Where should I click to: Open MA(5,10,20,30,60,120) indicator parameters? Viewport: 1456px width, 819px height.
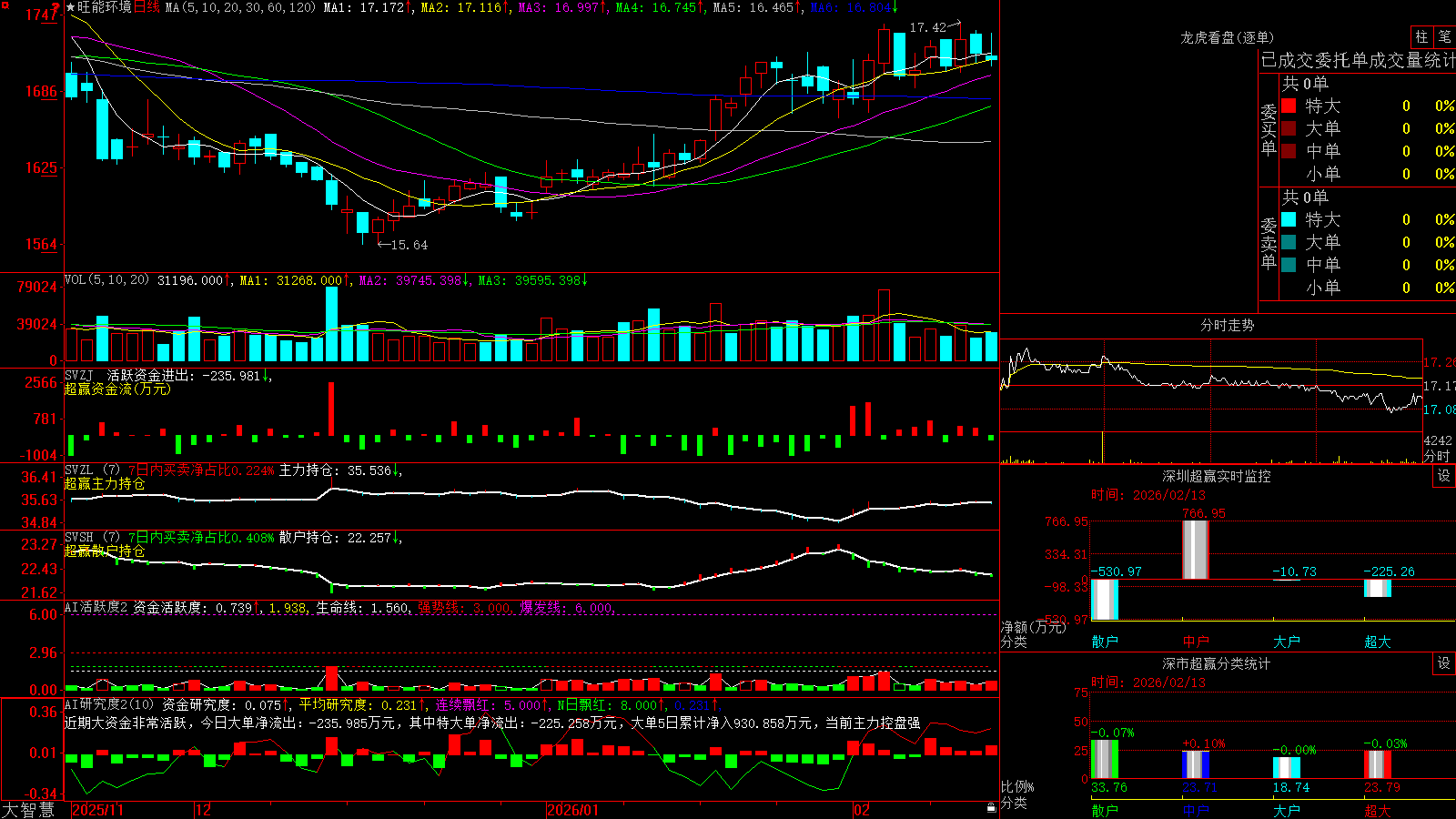tap(240, 7)
